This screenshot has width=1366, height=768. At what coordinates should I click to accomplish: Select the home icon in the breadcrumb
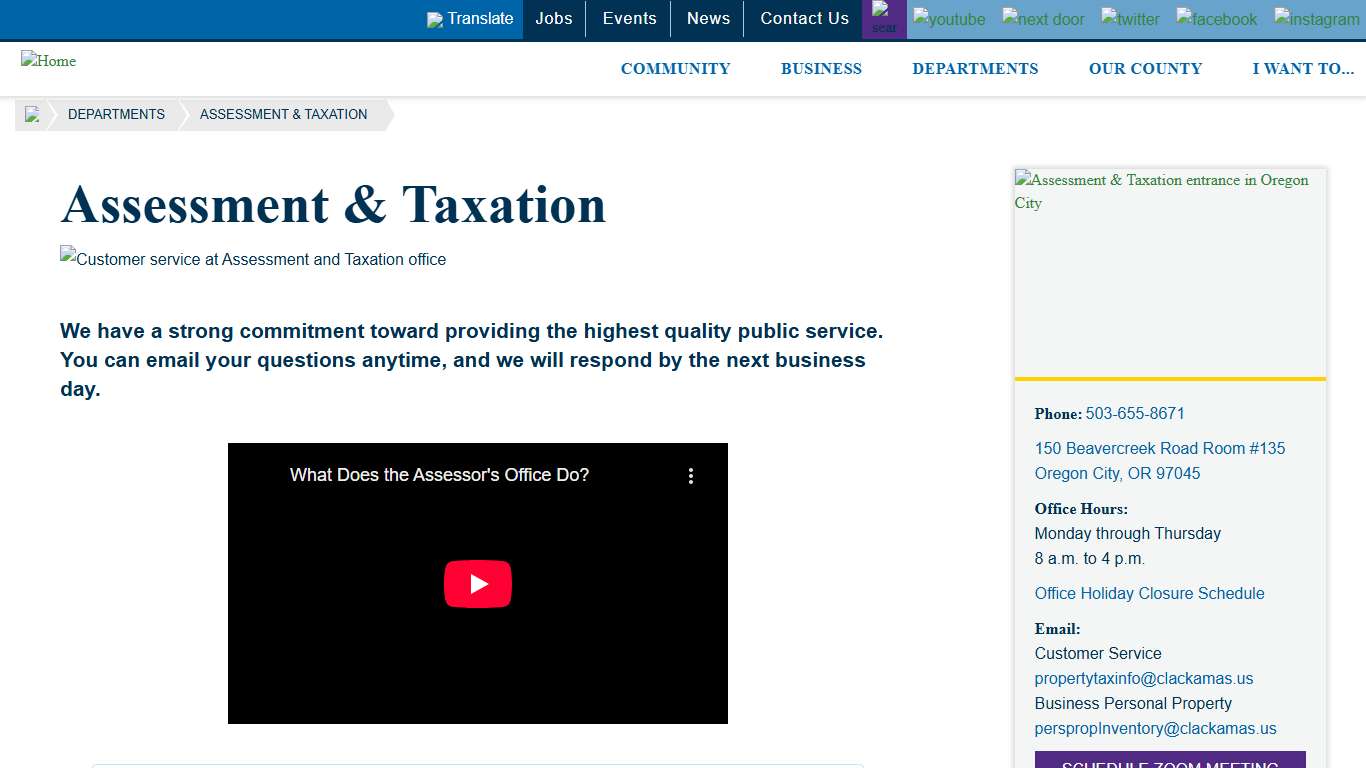click(x=32, y=114)
